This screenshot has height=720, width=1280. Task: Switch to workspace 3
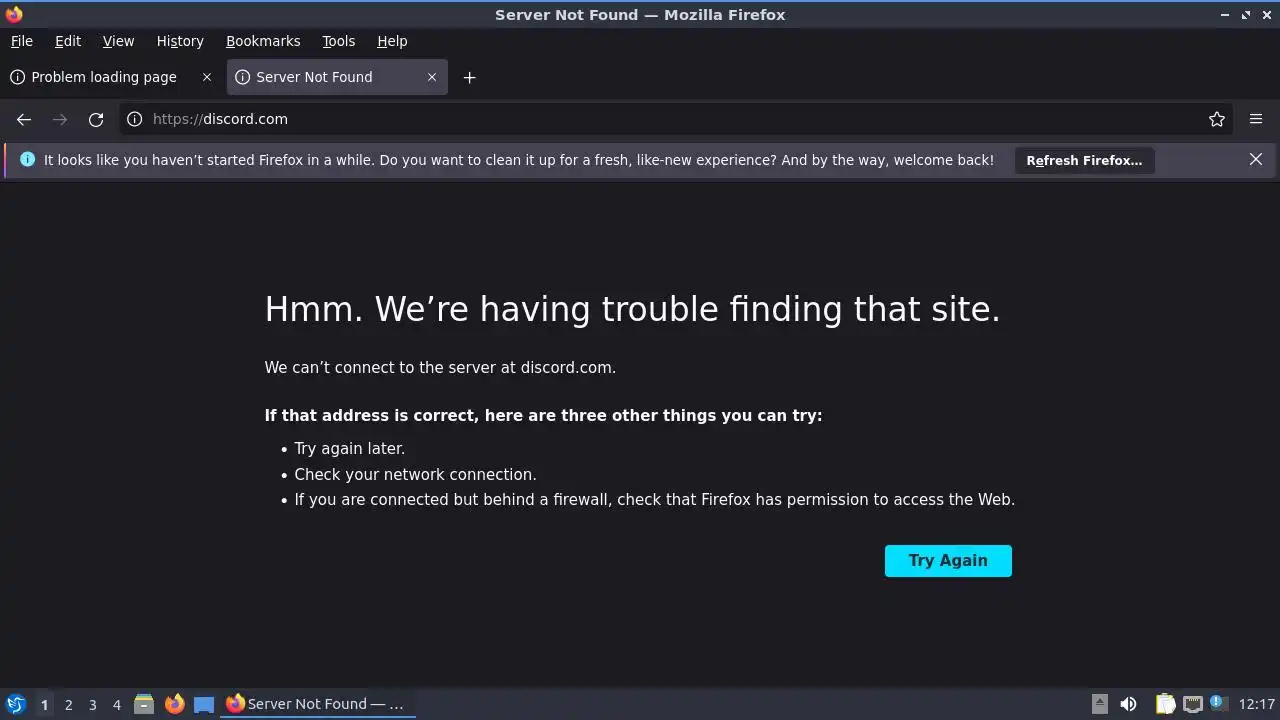92,704
